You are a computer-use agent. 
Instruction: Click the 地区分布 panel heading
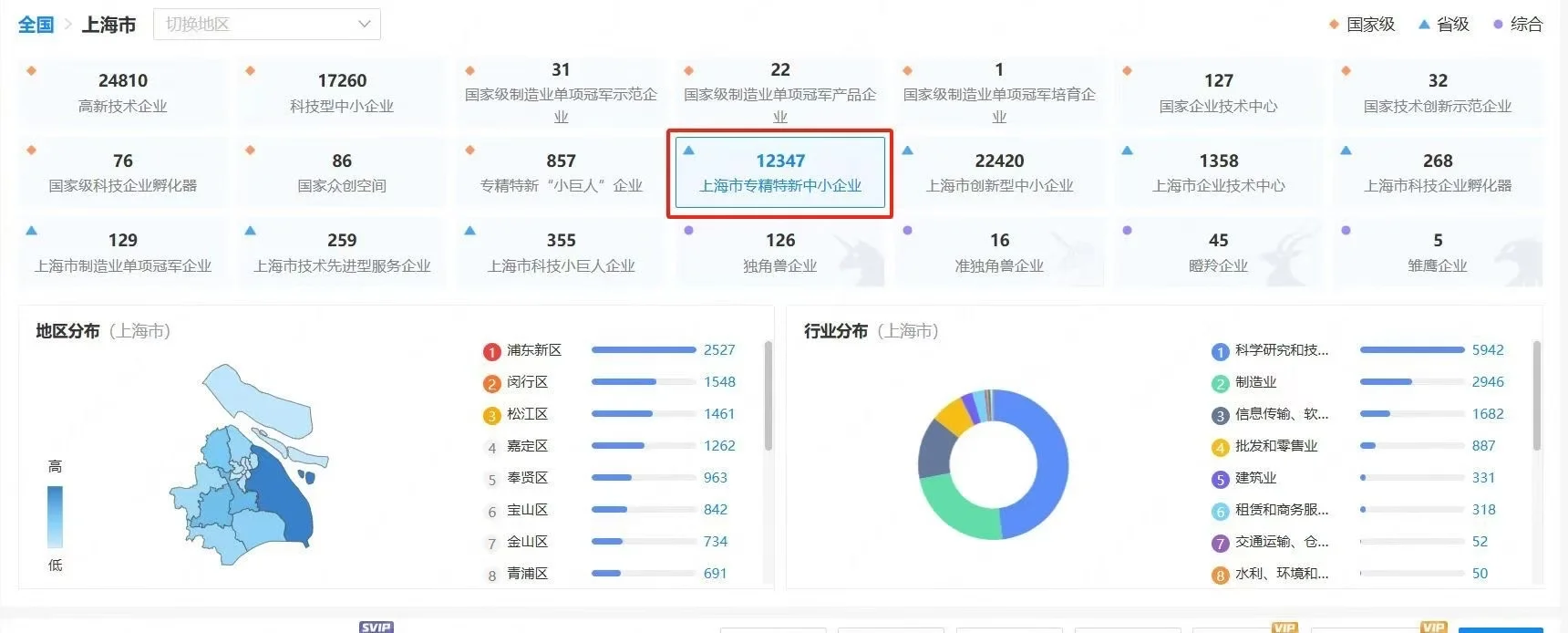click(x=67, y=331)
